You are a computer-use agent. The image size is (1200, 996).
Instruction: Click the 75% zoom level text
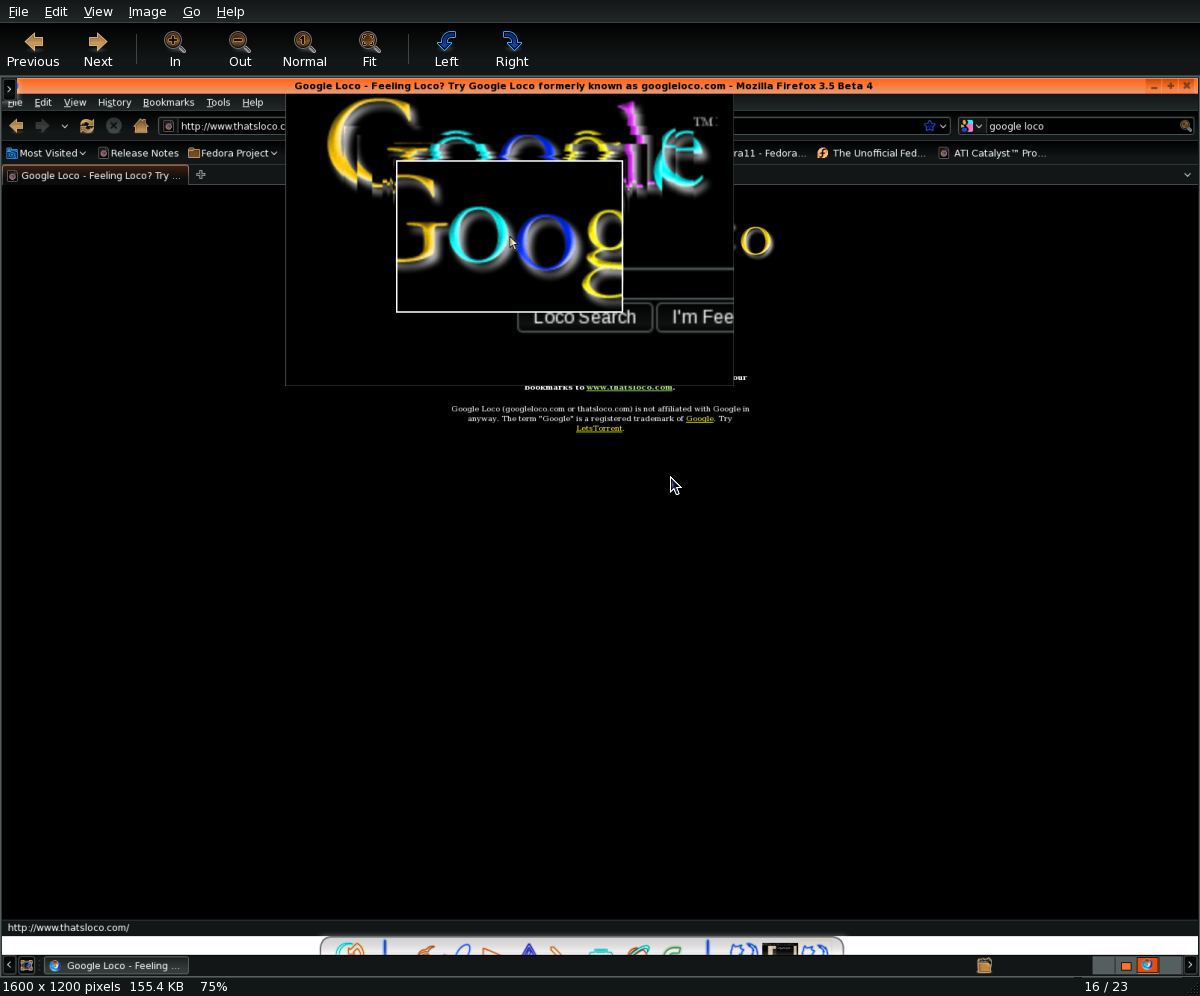(x=214, y=986)
